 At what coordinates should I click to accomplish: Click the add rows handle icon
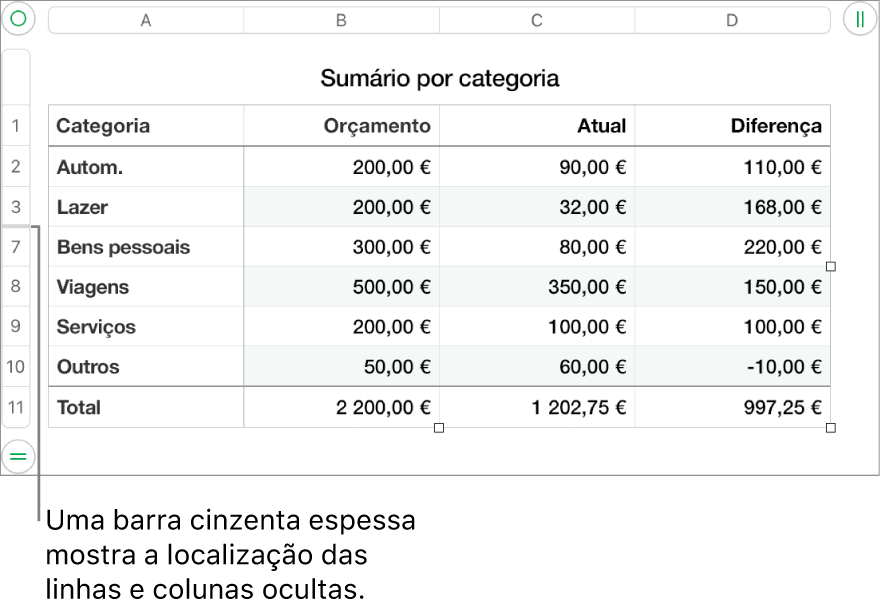tap(19, 456)
